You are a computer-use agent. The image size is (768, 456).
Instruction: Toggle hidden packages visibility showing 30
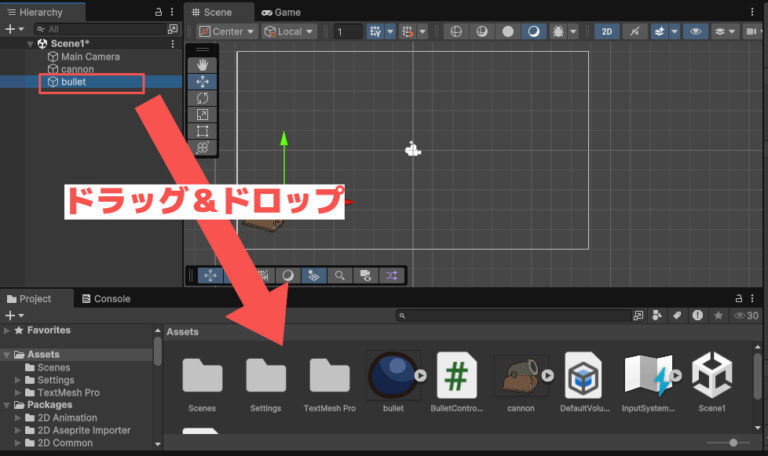pyautogui.click(x=746, y=315)
